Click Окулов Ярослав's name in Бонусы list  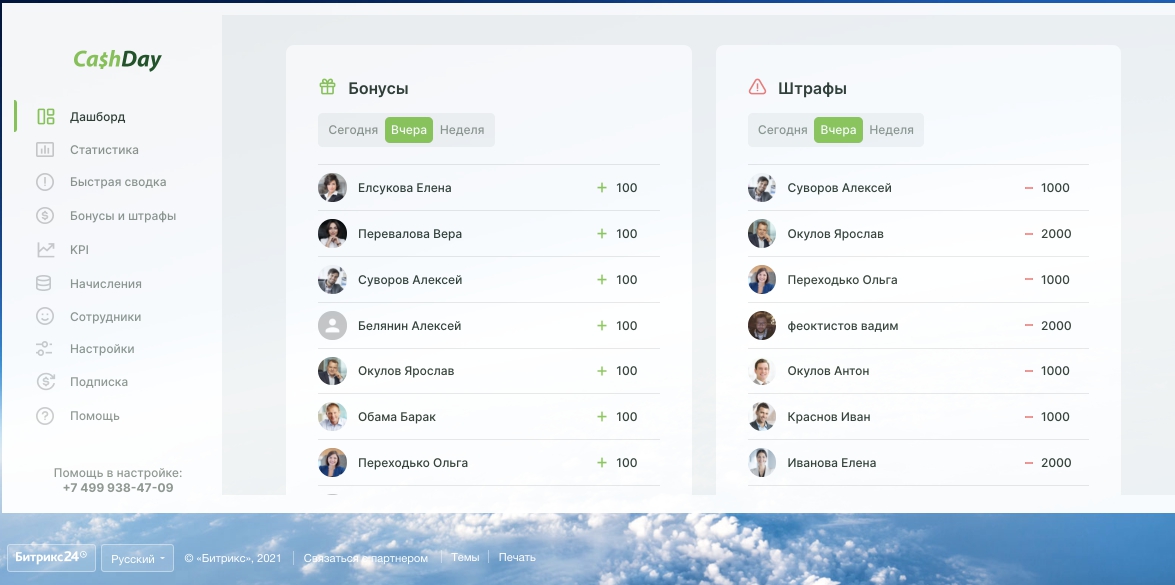tap(406, 371)
